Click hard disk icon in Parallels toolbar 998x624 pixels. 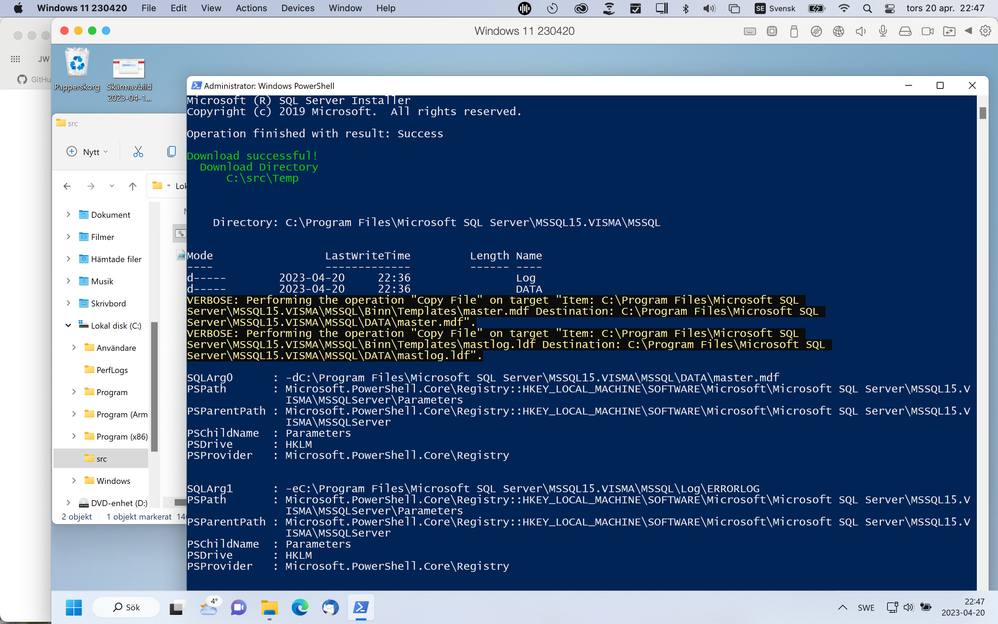coord(905,31)
